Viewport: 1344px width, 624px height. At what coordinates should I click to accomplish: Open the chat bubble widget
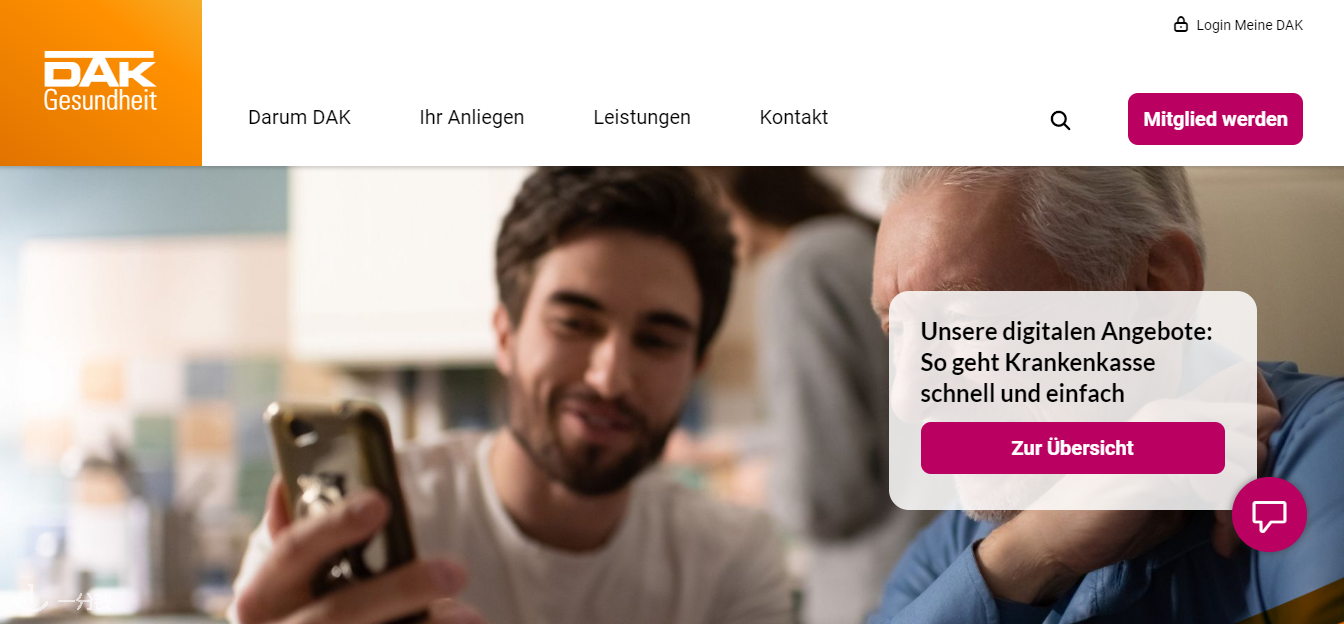pyautogui.click(x=1269, y=514)
